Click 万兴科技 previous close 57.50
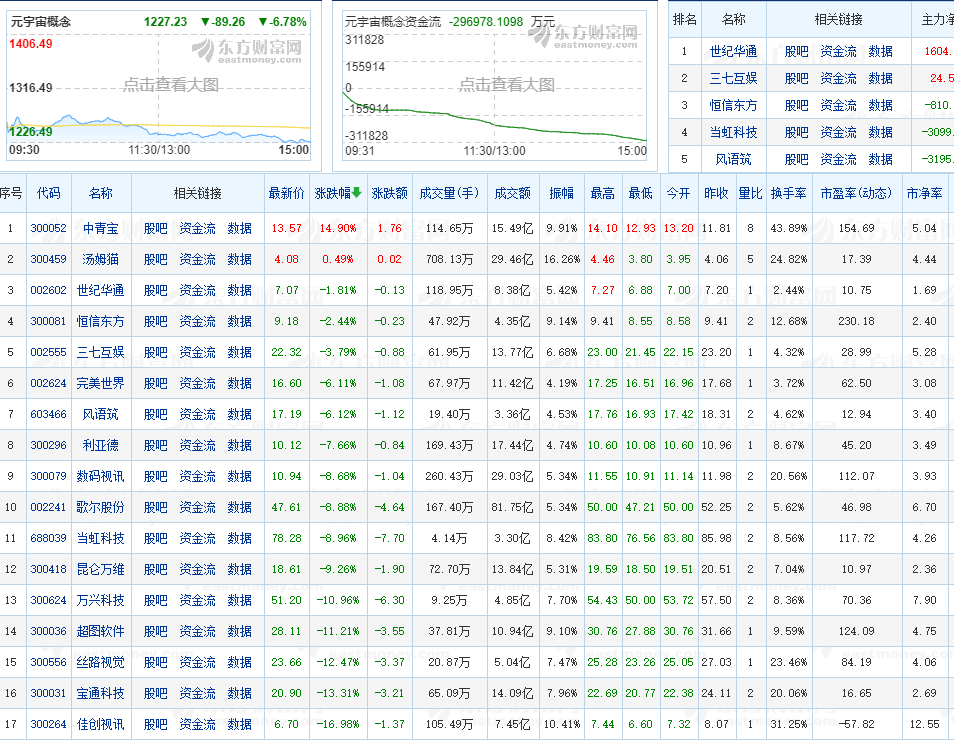Screen dimensions: 954x740 pos(716,601)
